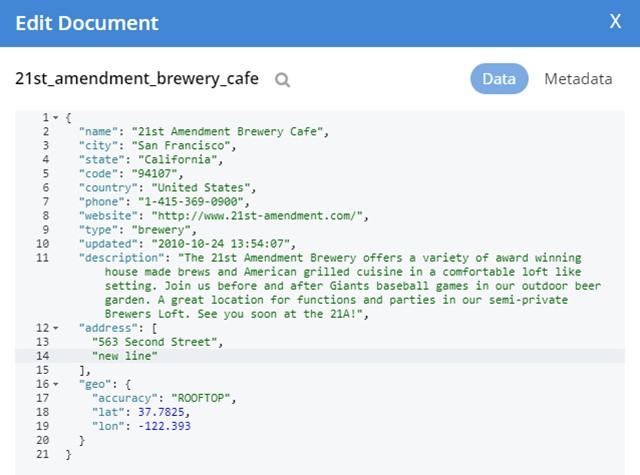Click the "lat" key

[x=108, y=412]
